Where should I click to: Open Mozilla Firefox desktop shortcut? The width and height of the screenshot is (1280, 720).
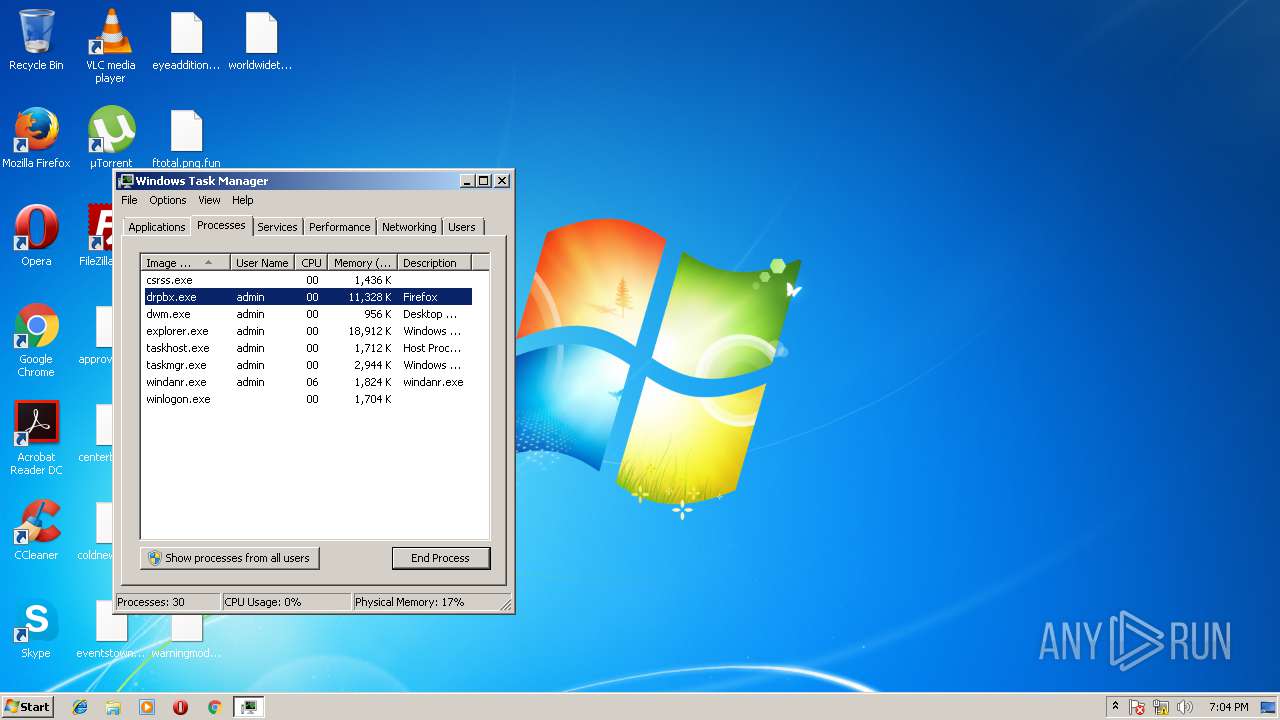[x=36, y=138]
